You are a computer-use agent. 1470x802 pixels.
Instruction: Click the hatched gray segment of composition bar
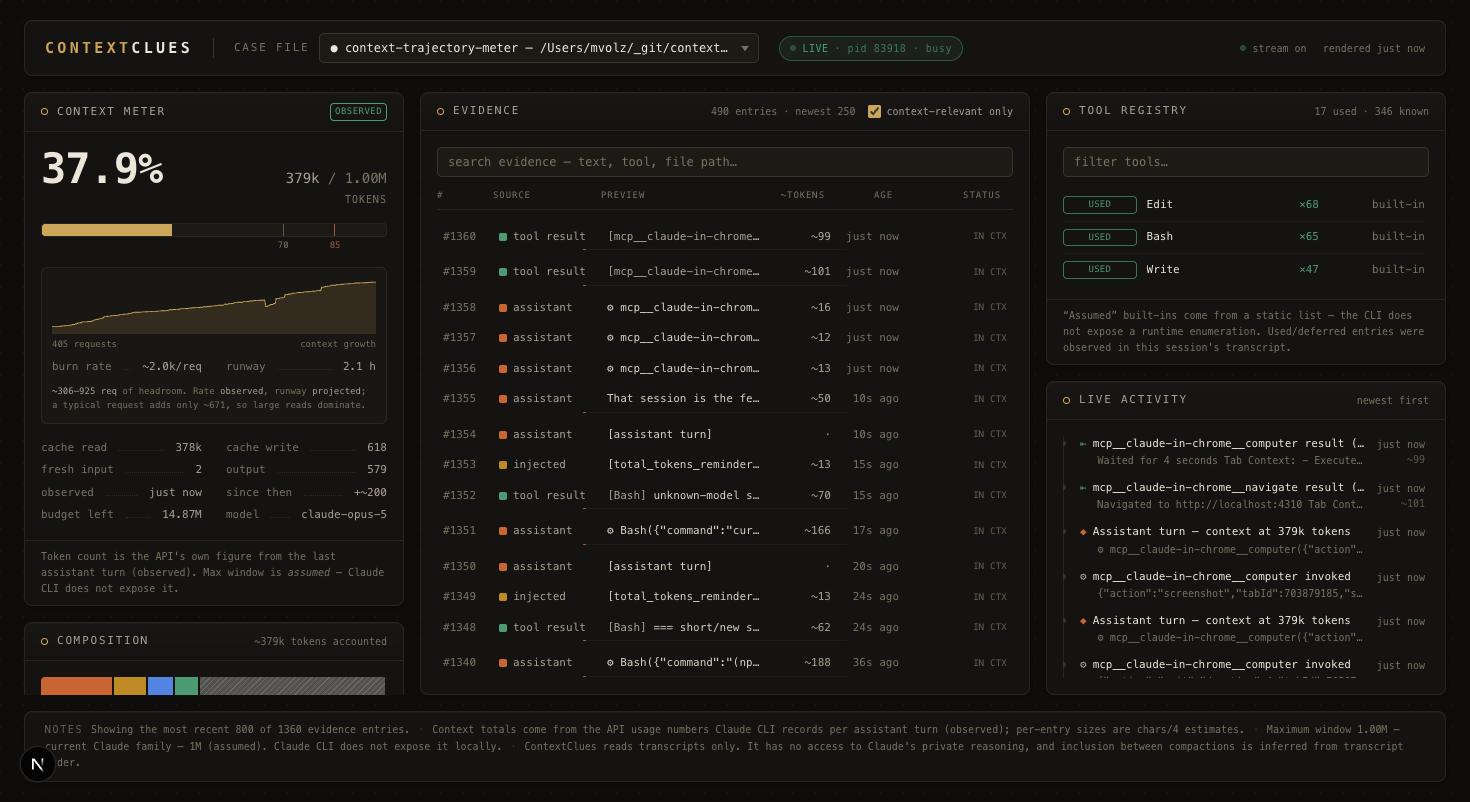click(292, 686)
